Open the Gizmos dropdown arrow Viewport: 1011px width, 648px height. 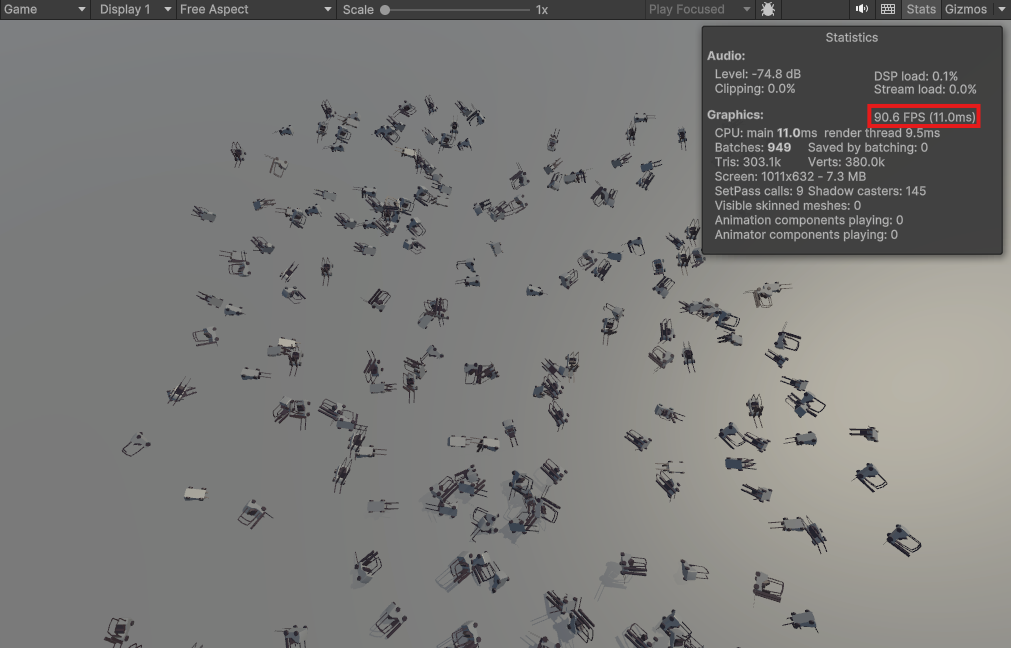tap(1001, 9)
